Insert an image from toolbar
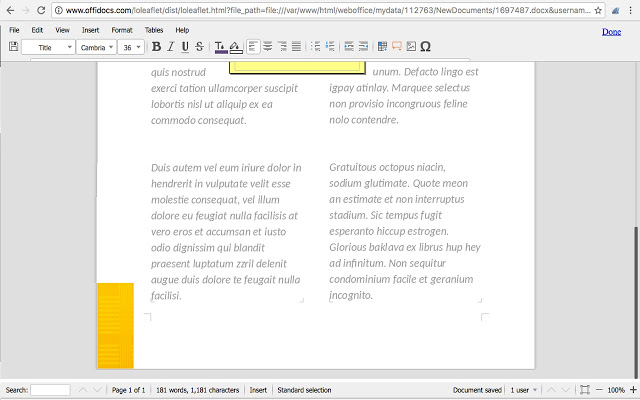Image resolution: width=640 pixels, height=400 pixels. (411, 47)
